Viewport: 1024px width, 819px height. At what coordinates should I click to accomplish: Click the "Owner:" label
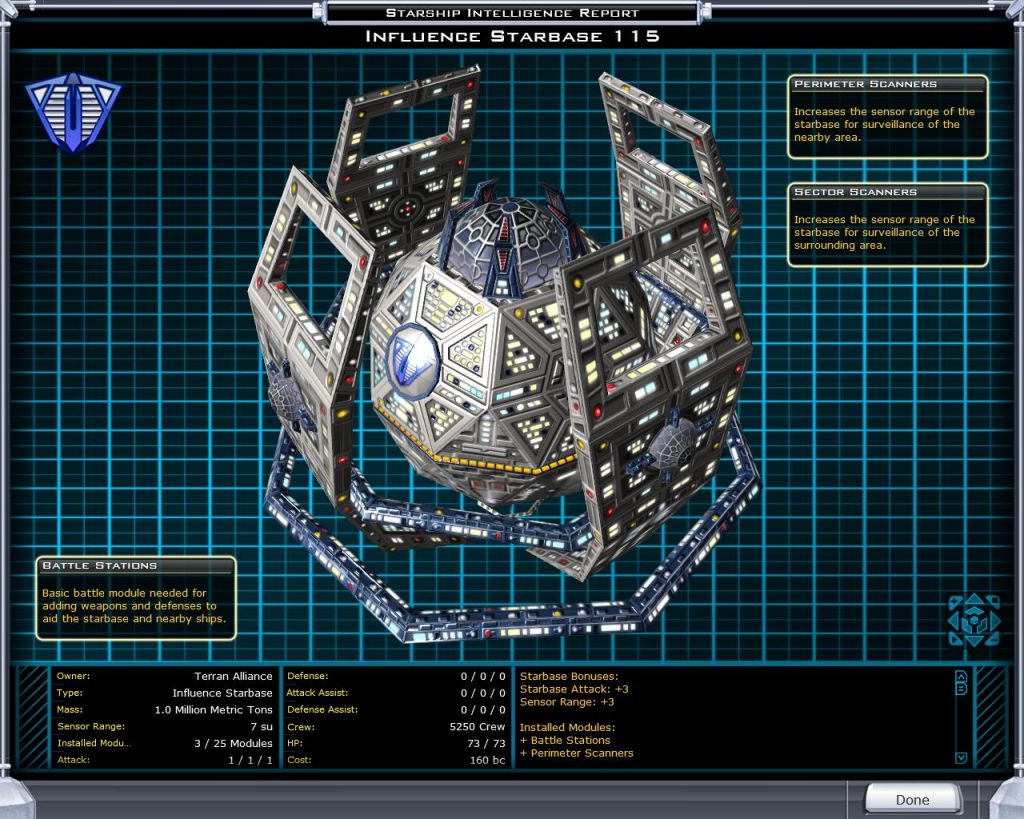[73, 676]
